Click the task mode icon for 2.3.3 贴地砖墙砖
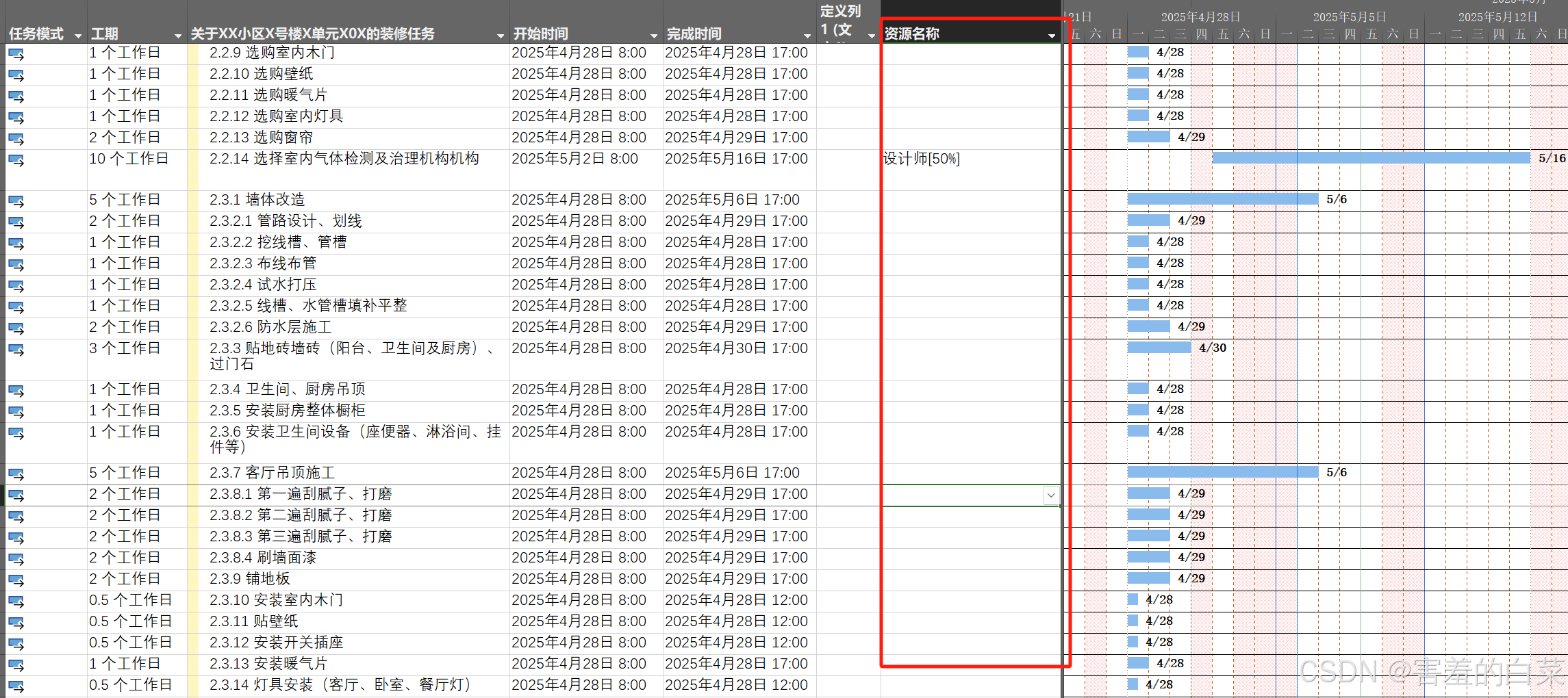Image resolution: width=1568 pixels, height=698 pixels. point(16,349)
